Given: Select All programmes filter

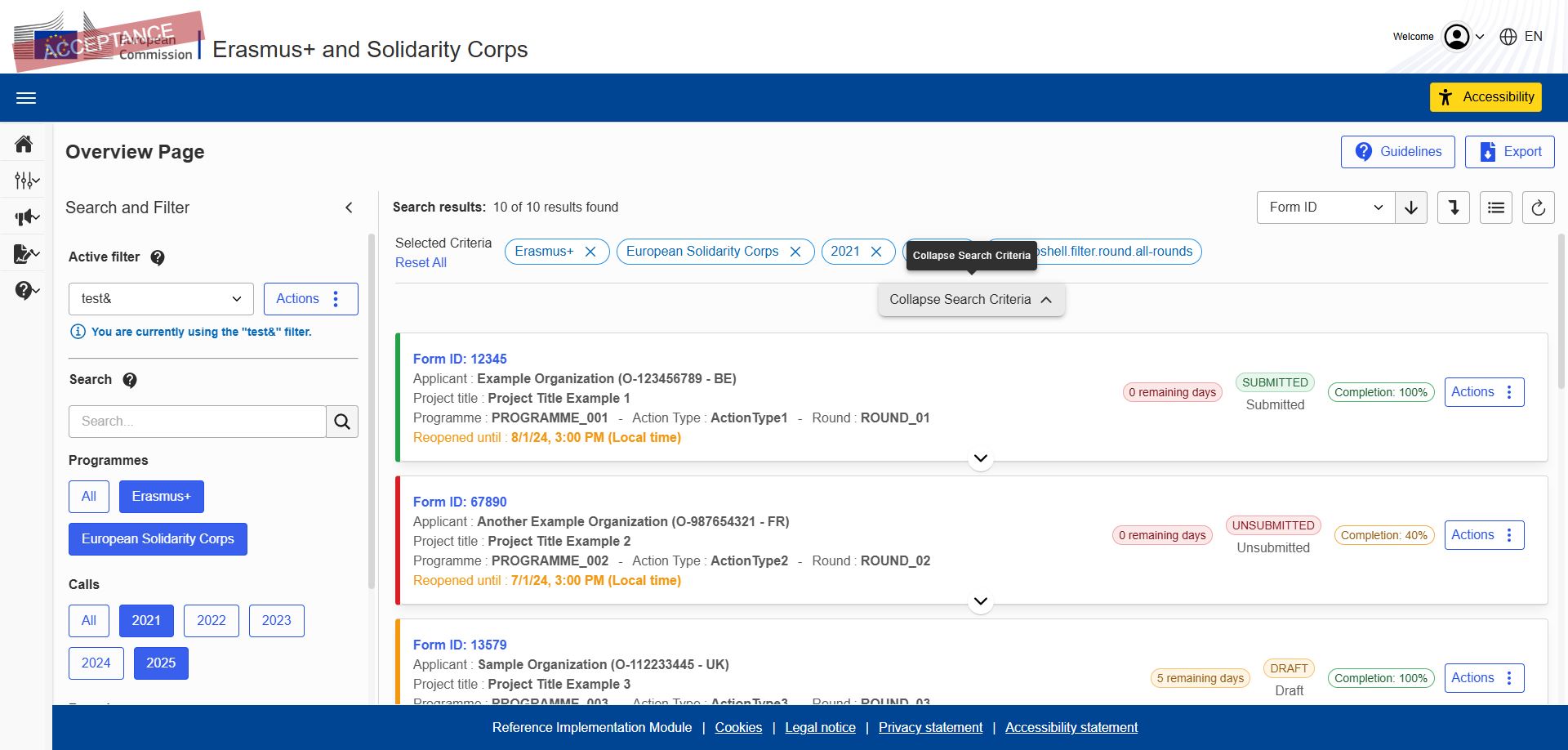Looking at the screenshot, I should [89, 497].
